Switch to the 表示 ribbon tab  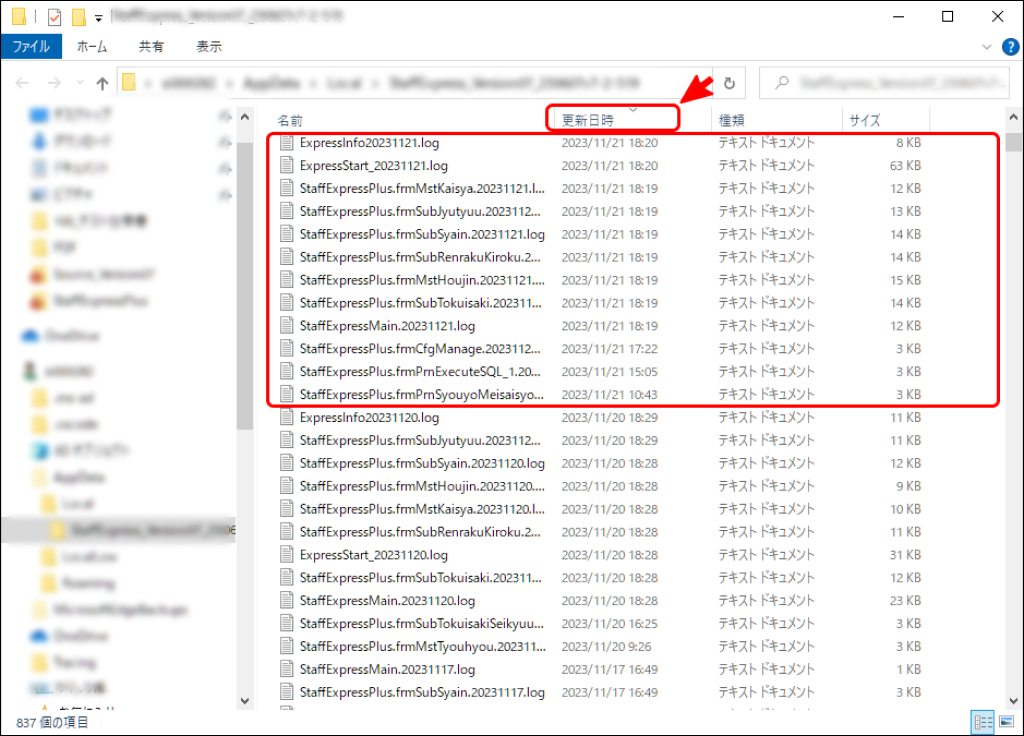(209, 46)
